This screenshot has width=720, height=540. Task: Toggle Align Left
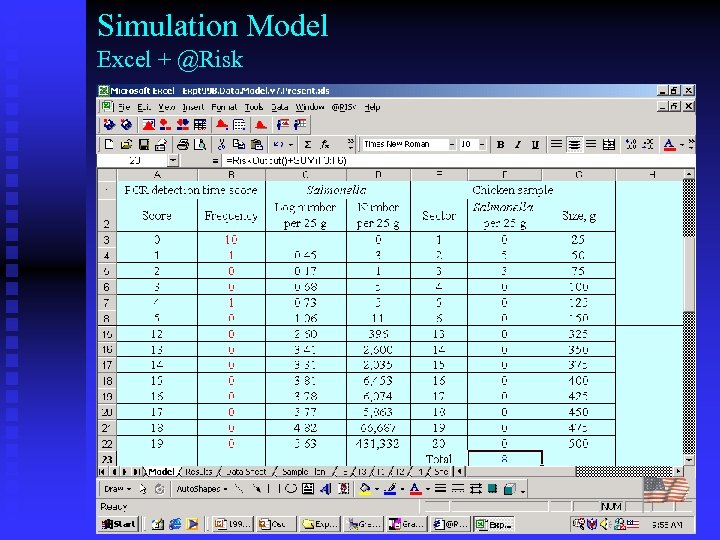(x=556, y=145)
